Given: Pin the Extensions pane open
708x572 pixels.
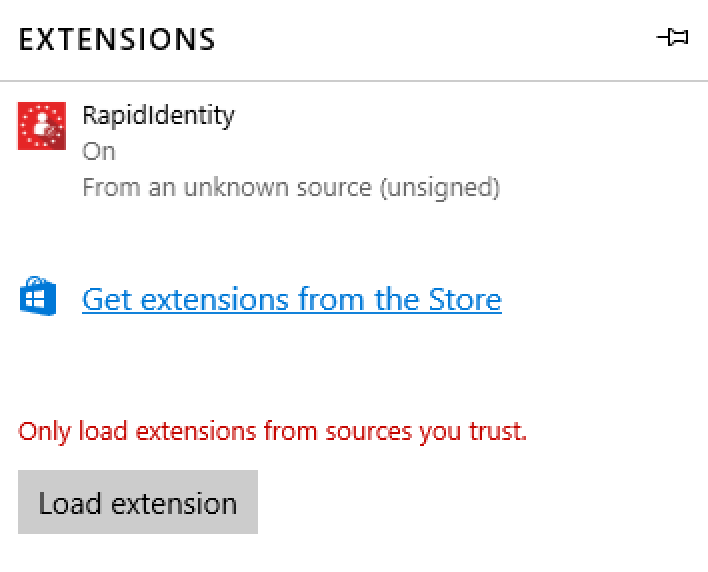Looking at the screenshot, I should (672, 37).
